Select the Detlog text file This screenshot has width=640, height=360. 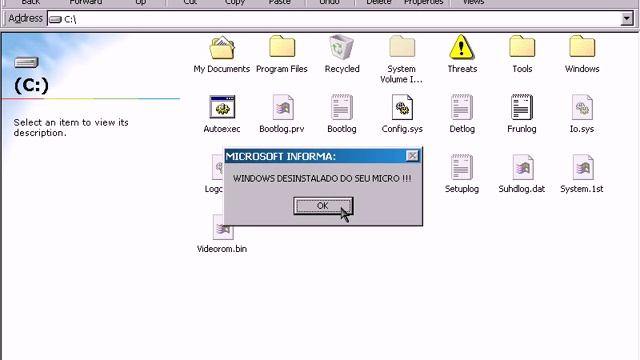pyautogui.click(x=462, y=107)
